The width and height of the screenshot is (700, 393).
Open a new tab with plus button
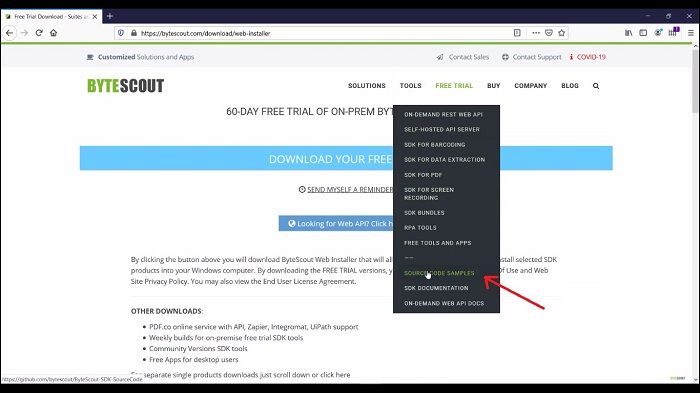pyautogui.click(x=110, y=17)
